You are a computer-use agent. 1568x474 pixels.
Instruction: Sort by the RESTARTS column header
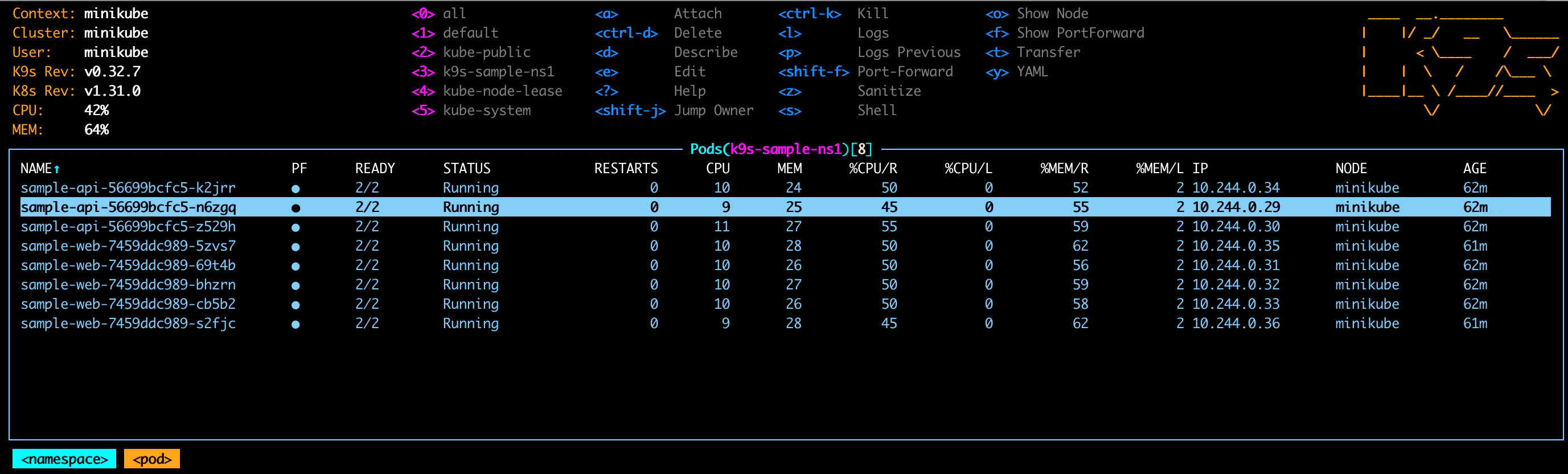(x=626, y=169)
